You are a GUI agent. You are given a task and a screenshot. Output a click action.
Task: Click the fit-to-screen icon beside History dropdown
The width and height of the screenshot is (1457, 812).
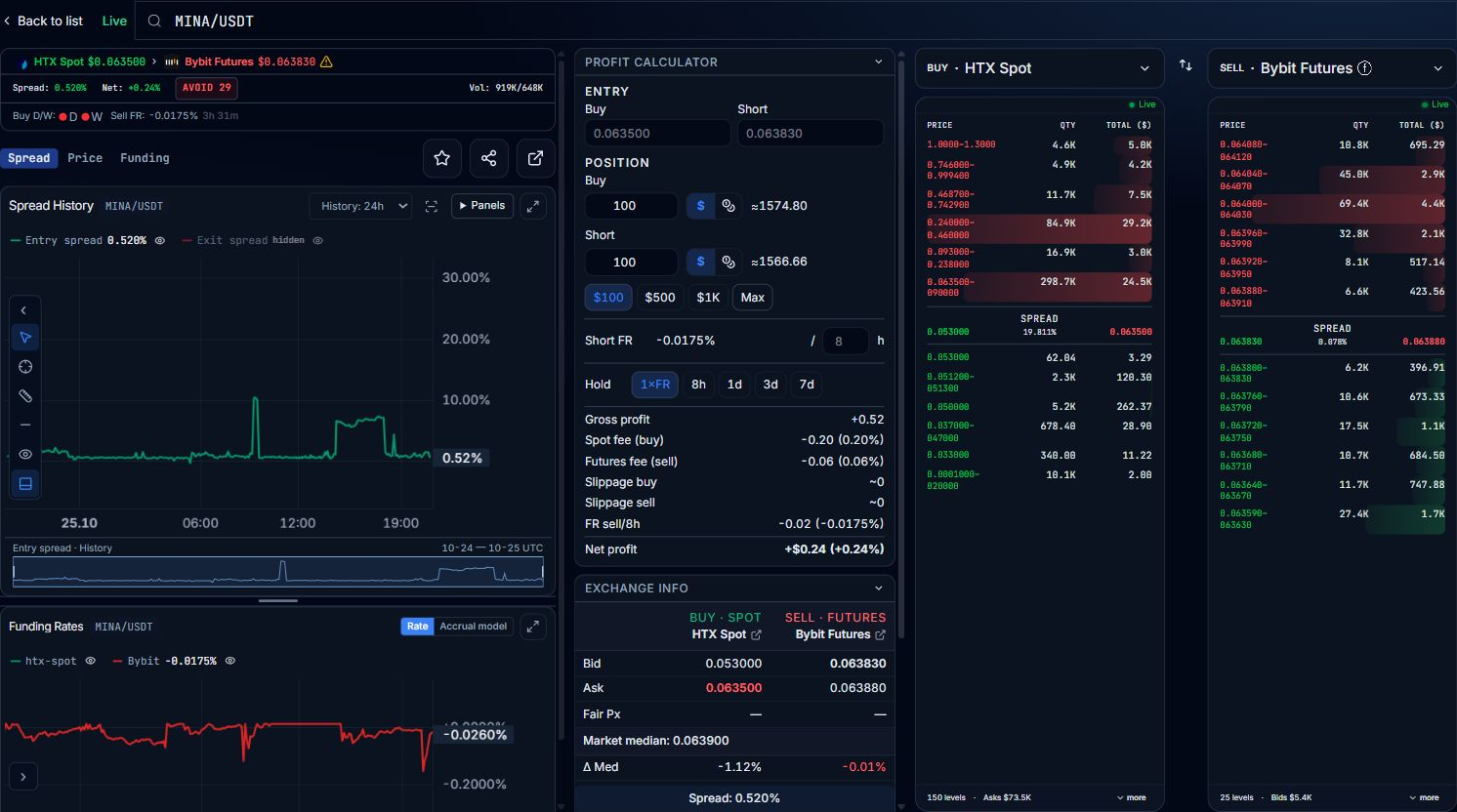[x=431, y=206]
